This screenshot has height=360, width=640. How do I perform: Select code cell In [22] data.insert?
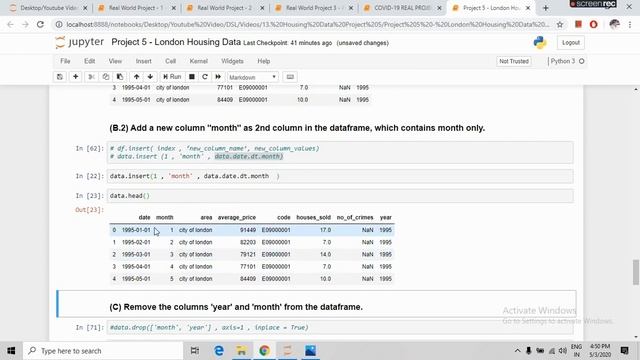(x=340, y=176)
